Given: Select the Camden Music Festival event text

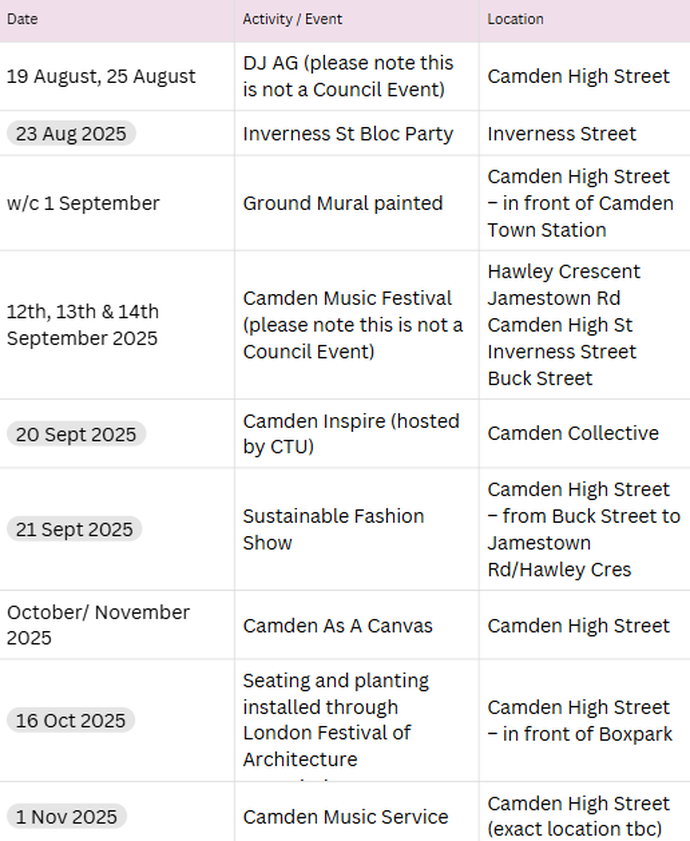Looking at the screenshot, I should pyautogui.click(x=353, y=325).
